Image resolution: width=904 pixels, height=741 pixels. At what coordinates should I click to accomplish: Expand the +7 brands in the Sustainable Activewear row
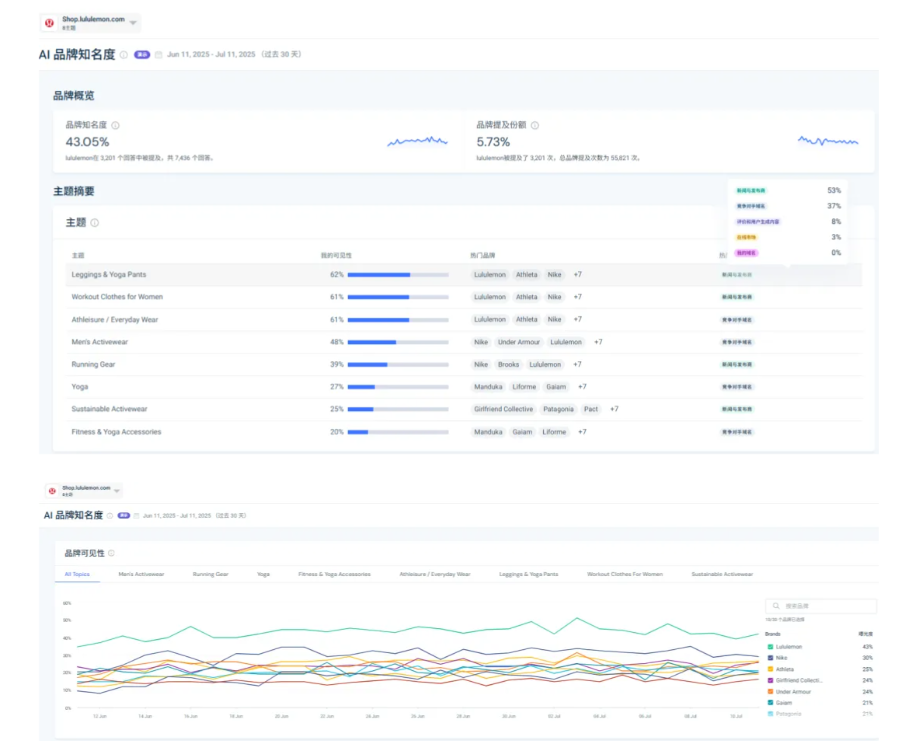[615, 409]
